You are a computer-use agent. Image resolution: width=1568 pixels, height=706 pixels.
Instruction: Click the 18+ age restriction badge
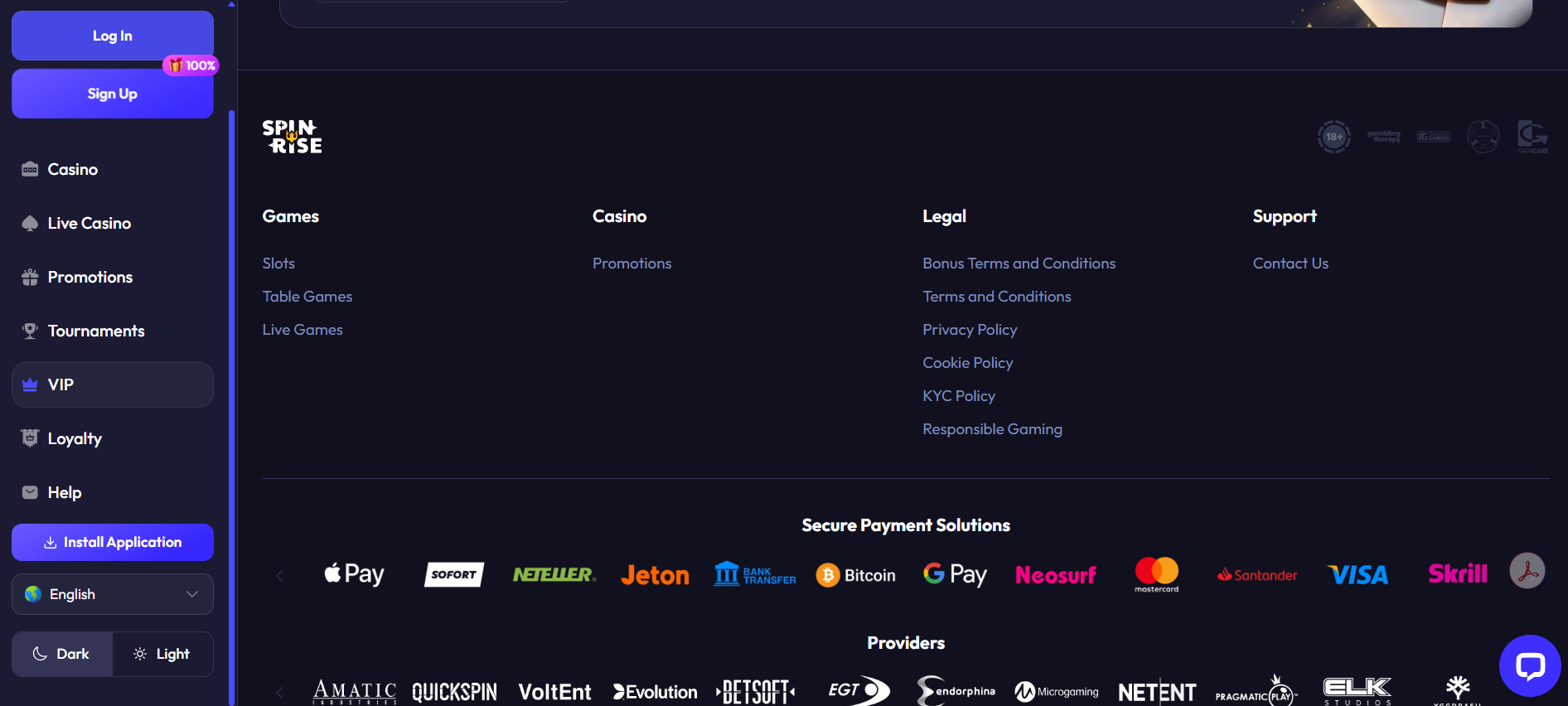[1333, 137]
